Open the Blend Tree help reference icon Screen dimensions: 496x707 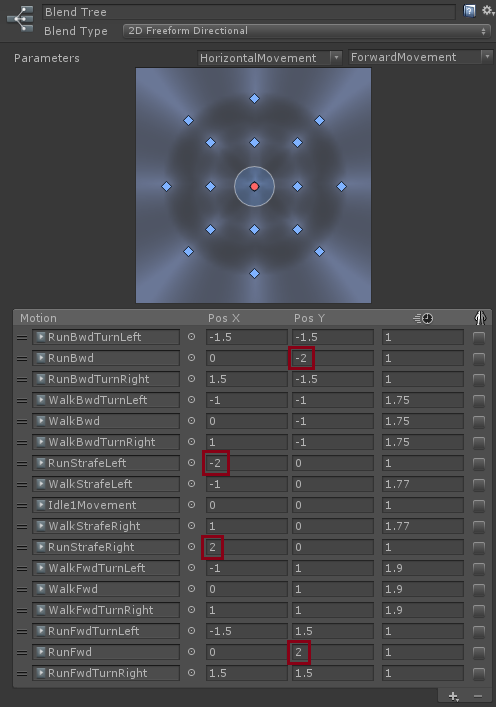point(469,11)
